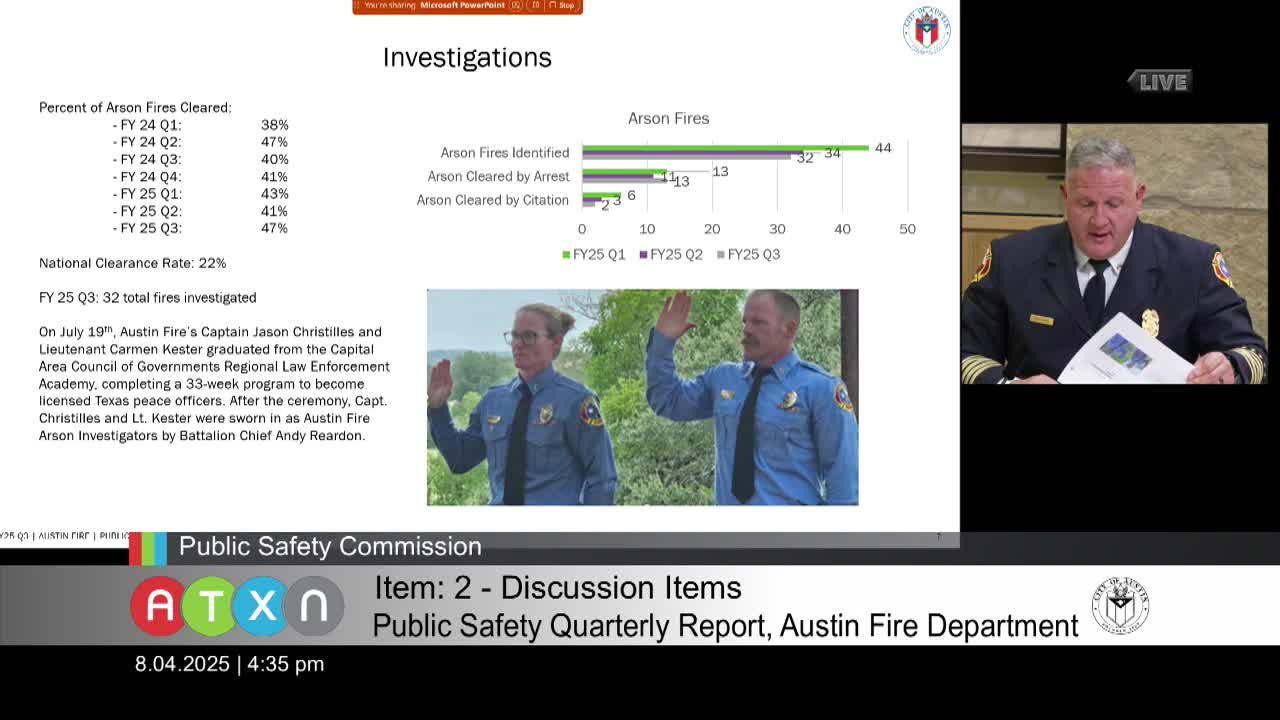The image size is (1280, 720).
Task: Select the FY25 Q1 green legend swatch
Action: pos(566,255)
